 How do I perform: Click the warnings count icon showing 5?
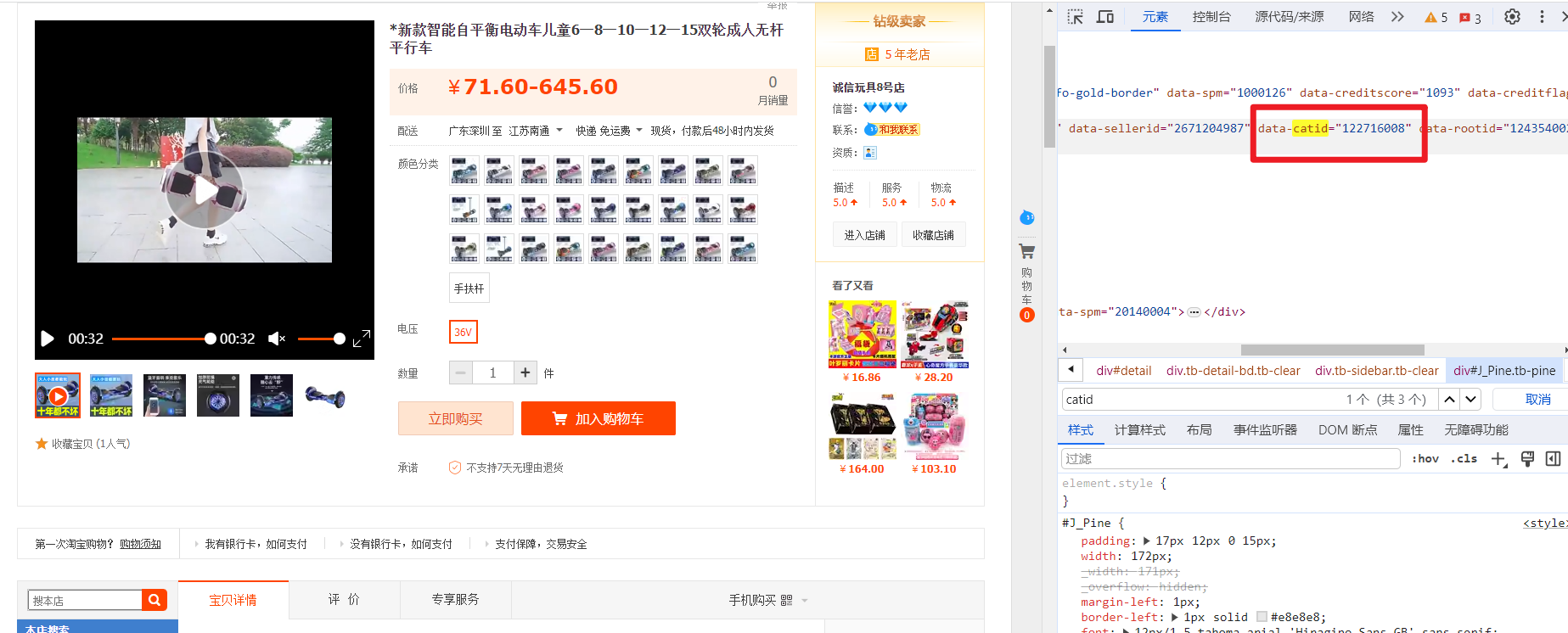(1436, 17)
